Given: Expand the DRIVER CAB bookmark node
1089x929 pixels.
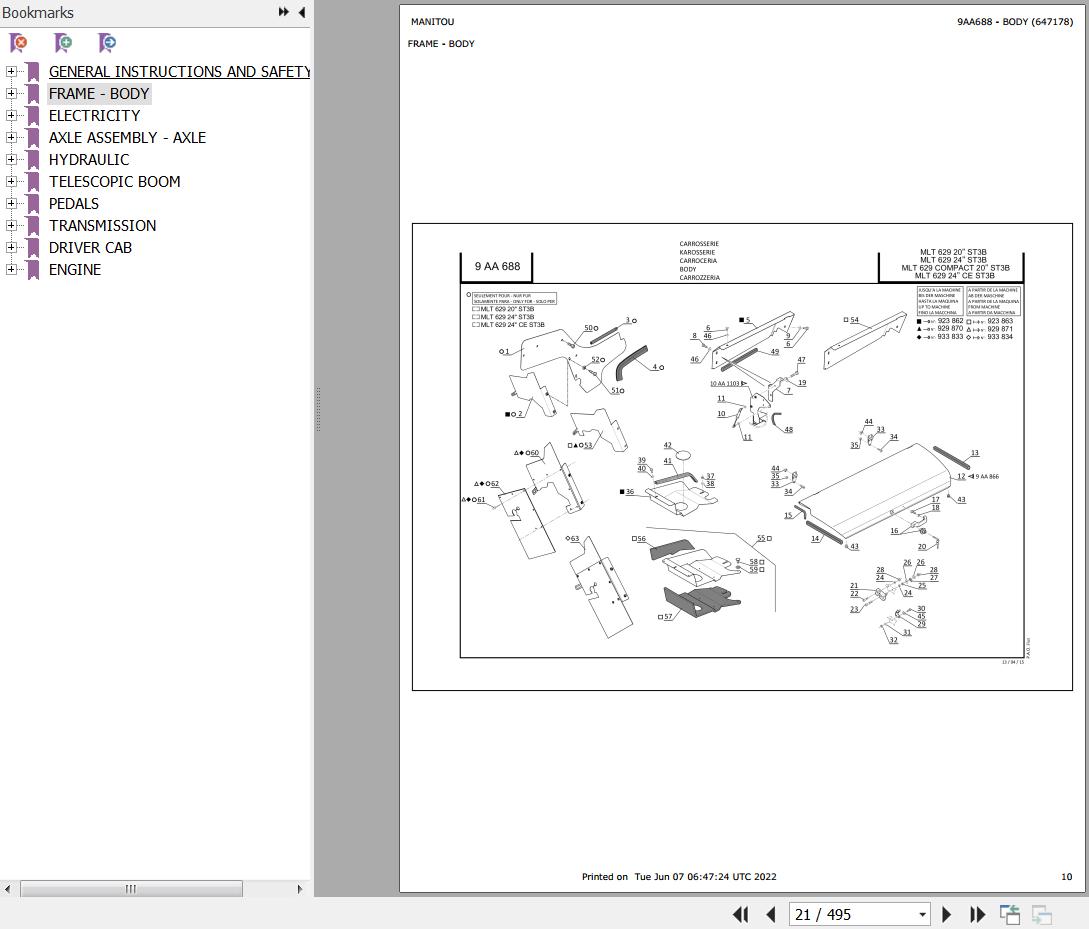Looking at the screenshot, I should pyautogui.click(x=11, y=247).
